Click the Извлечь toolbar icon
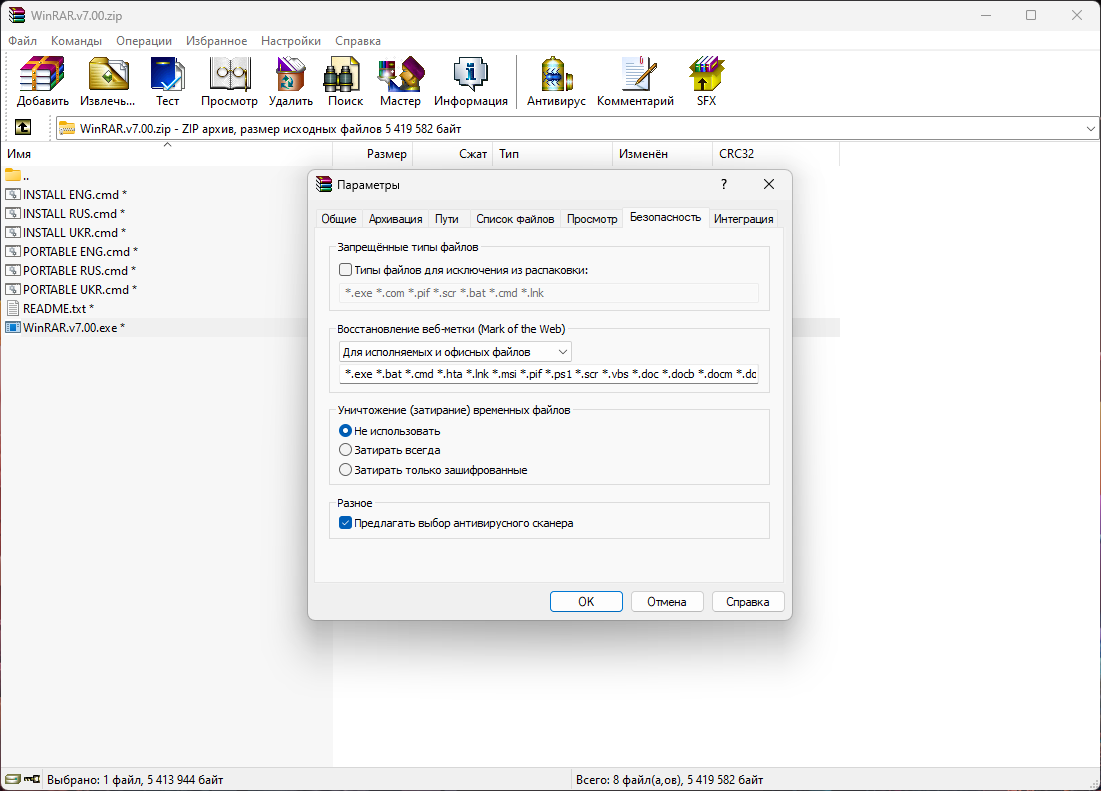Viewport: 1101px width, 791px height. (107, 81)
